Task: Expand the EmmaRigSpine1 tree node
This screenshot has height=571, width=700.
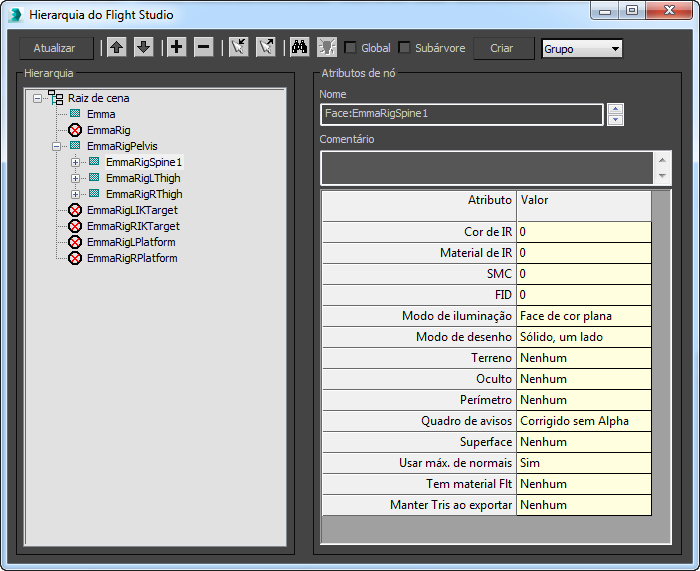Action: tap(75, 163)
